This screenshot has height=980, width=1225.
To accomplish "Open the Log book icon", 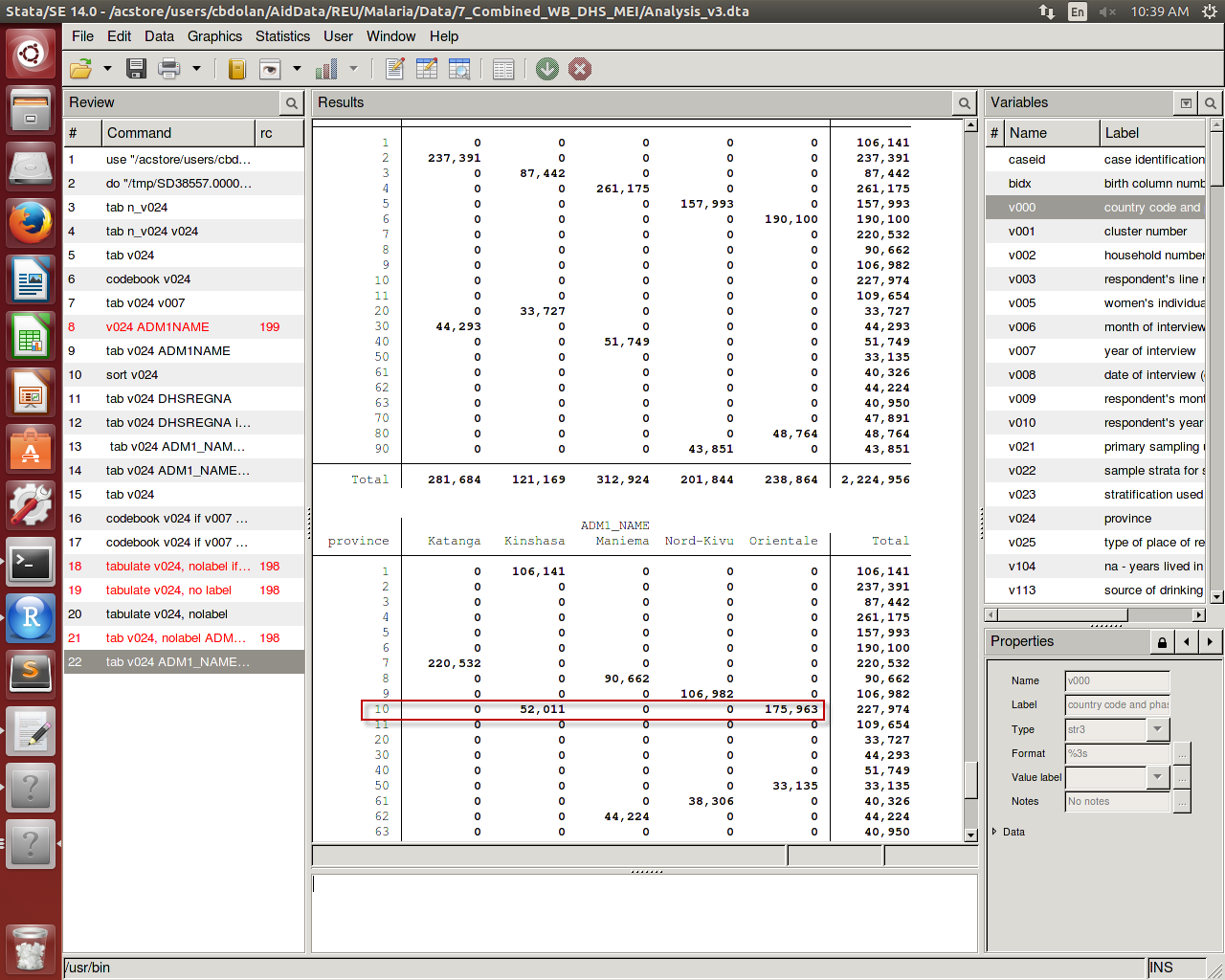I will click(x=237, y=69).
